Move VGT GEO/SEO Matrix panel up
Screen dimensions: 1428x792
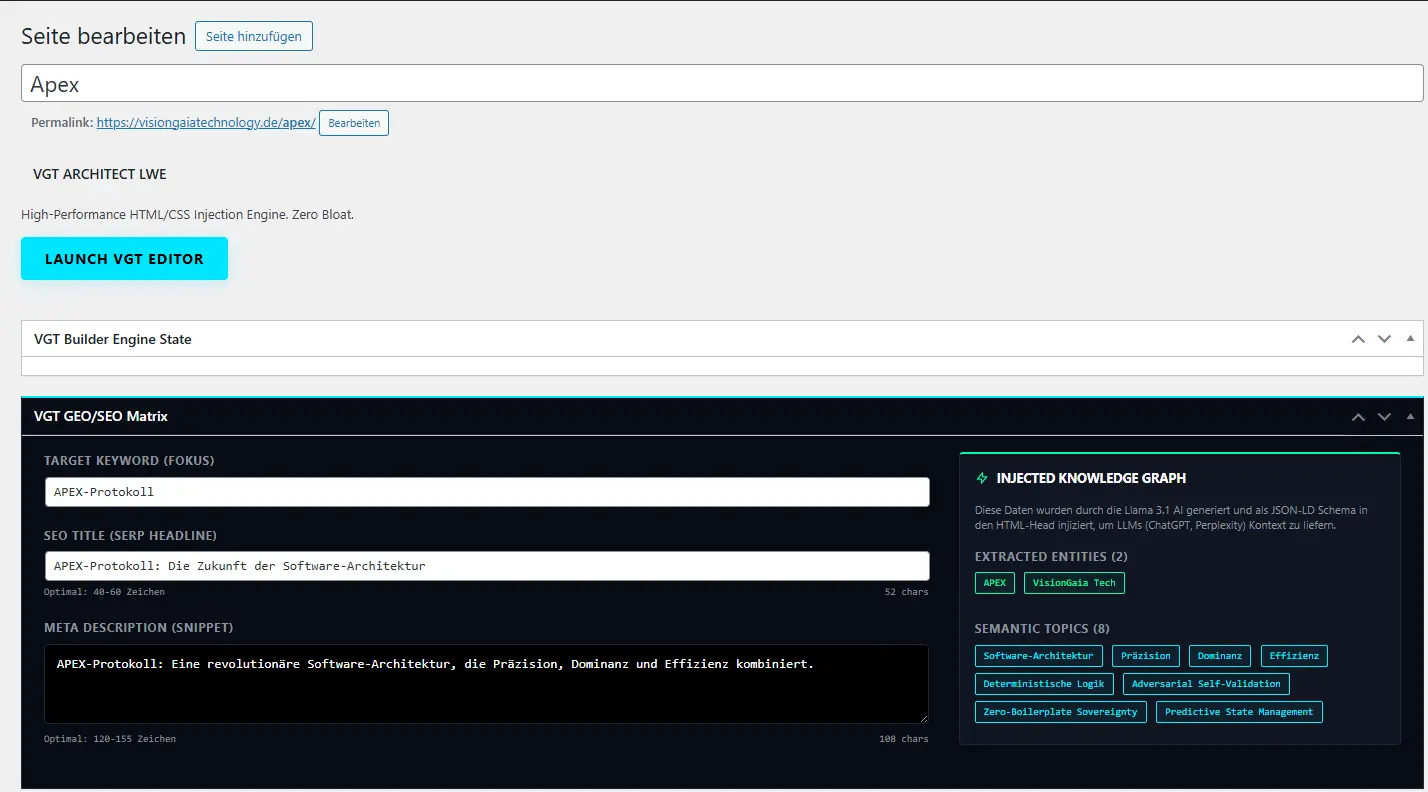pos(1358,417)
